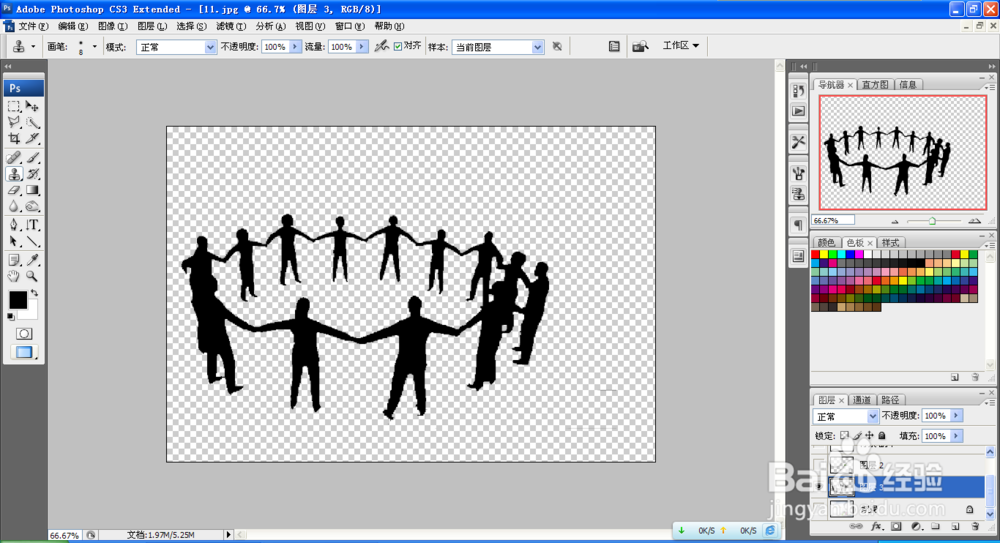Reset default foreground and background colors
This screenshot has height=543, width=1000.
pos(11,316)
